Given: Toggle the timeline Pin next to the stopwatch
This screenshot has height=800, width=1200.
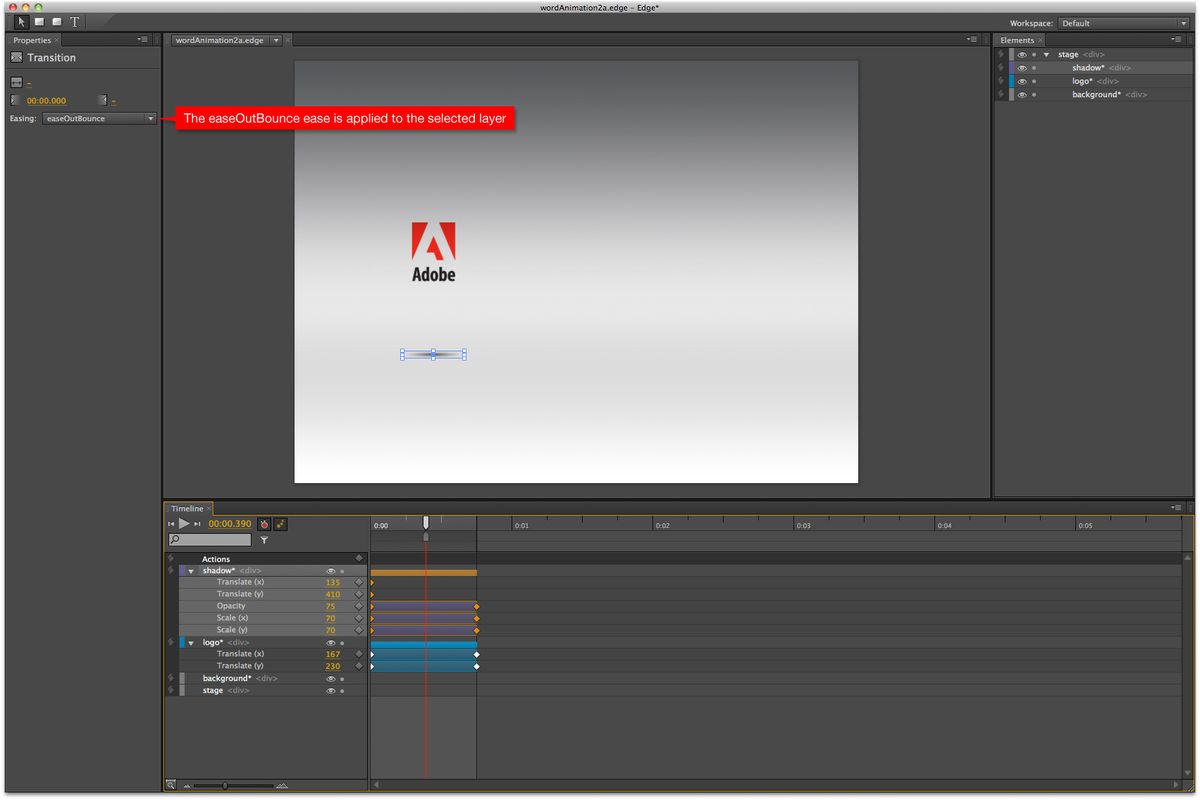Looking at the screenshot, I should 282,523.
